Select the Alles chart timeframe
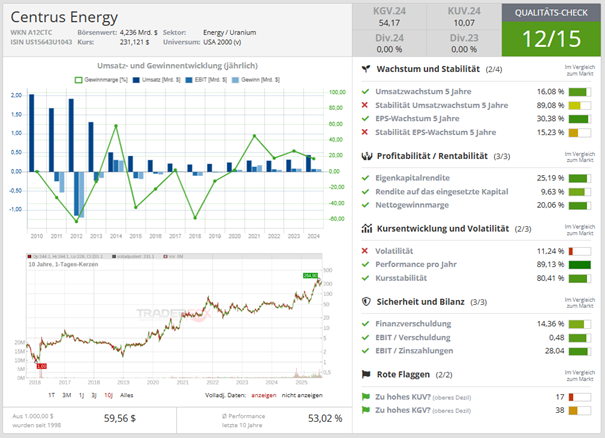This screenshot has width=605, height=438. [x=127, y=395]
